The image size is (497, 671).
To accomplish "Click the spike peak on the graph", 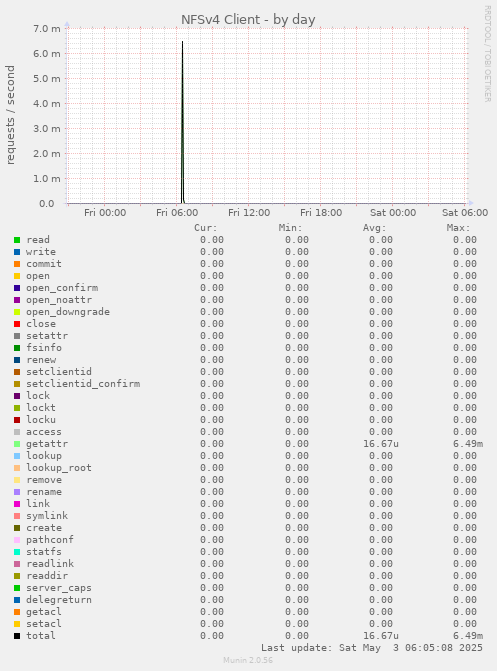I will point(182,42).
